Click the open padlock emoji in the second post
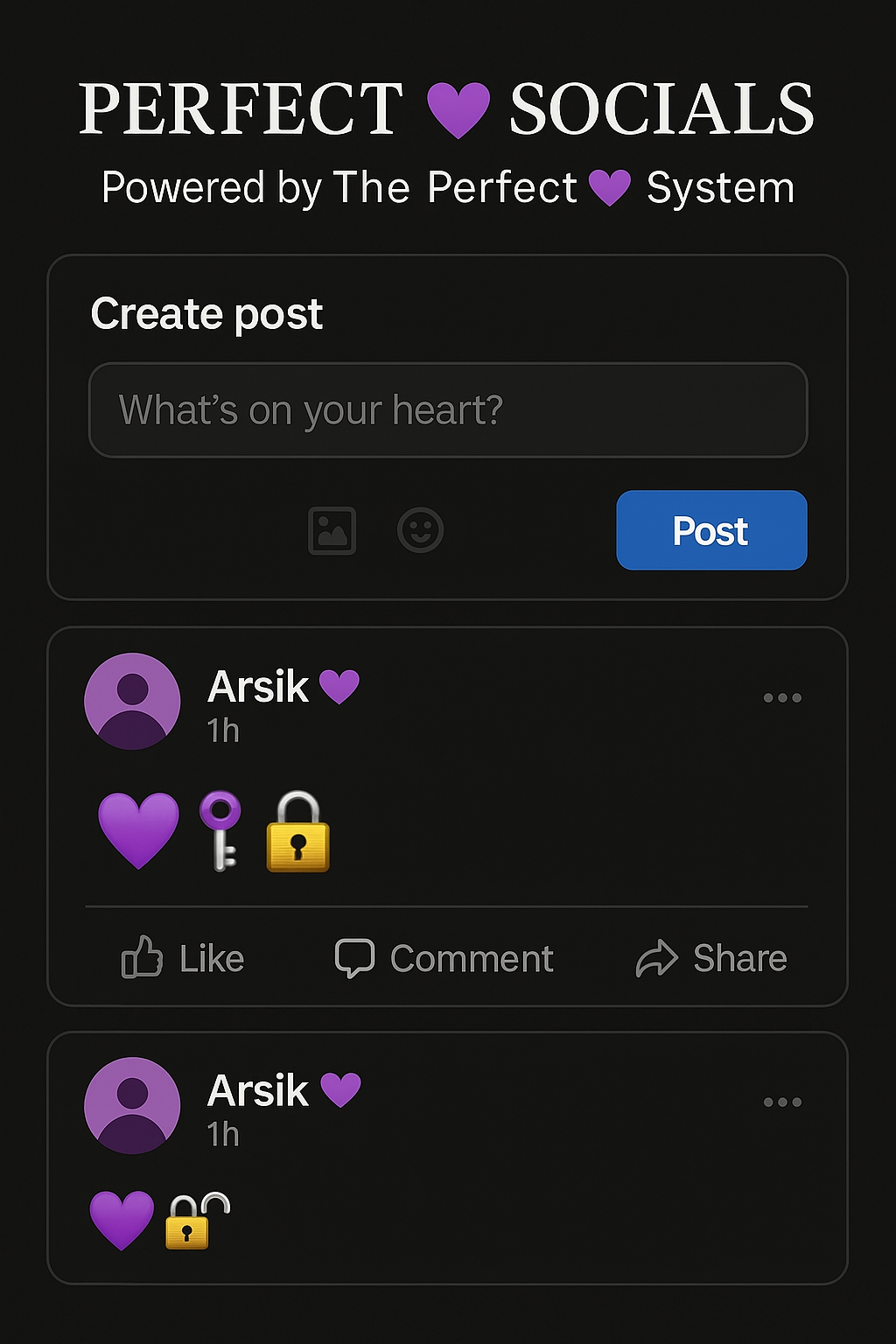The image size is (896, 1344). click(x=197, y=1221)
